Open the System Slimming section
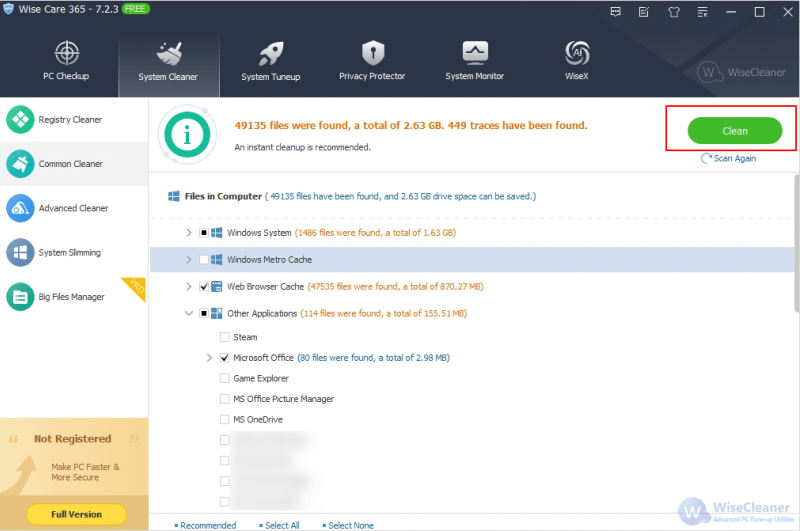The width and height of the screenshot is (800, 531). pyautogui.click(x=74, y=252)
